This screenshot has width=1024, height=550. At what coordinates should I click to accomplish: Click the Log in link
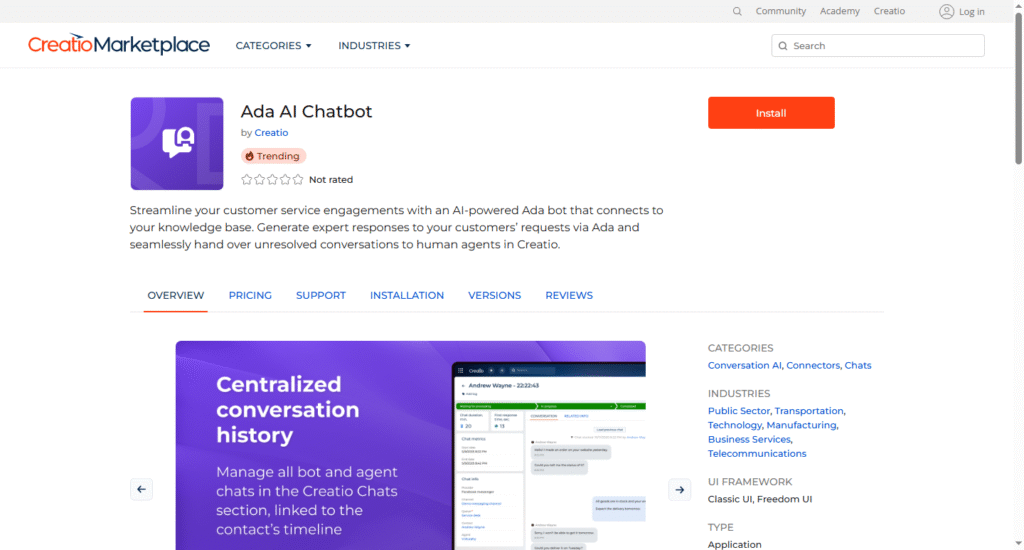point(972,12)
